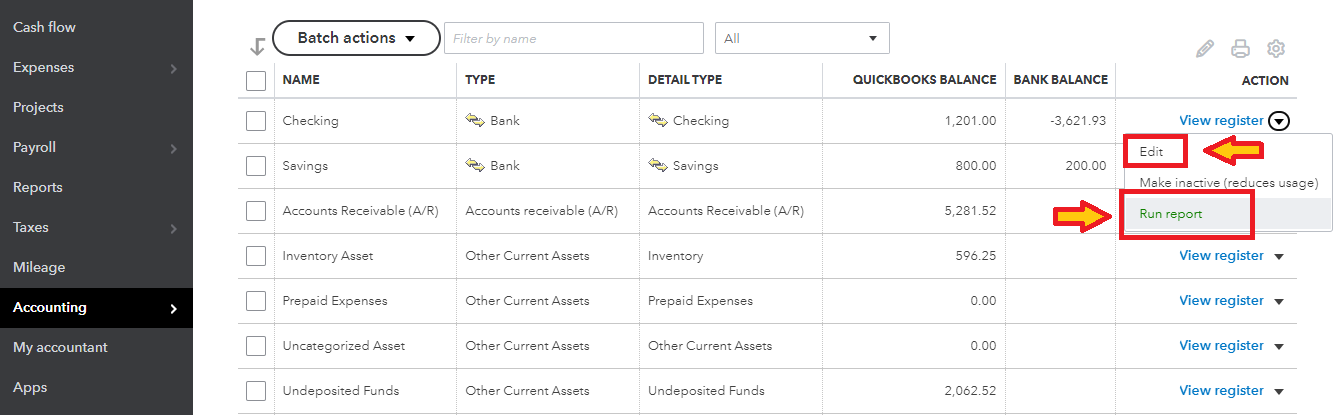Click the sort arrow icon beside Batch actions
The width and height of the screenshot is (1340, 415).
tap(257, 46)
